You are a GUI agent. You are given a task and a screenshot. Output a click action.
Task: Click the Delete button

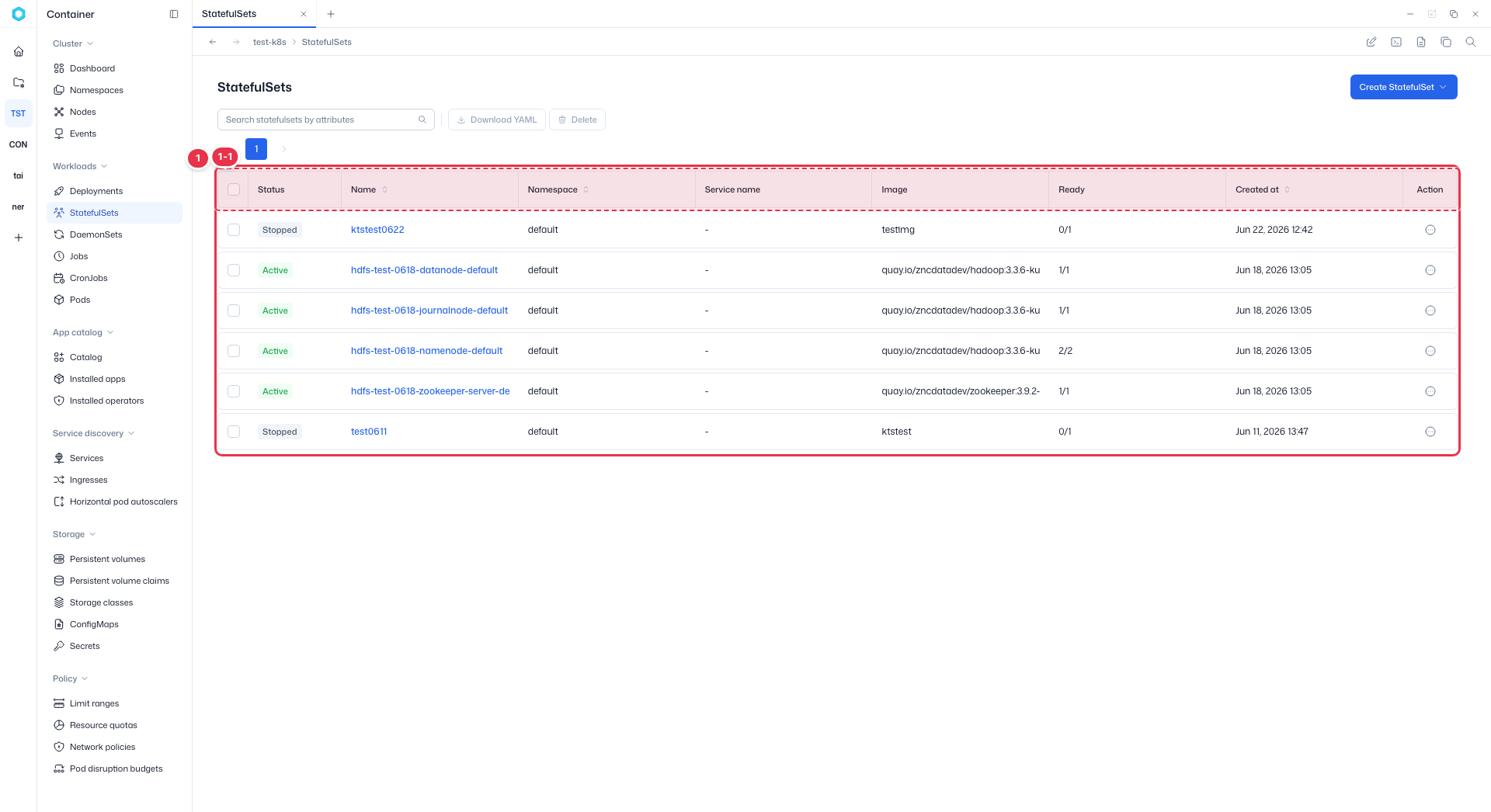coord(577,120)
